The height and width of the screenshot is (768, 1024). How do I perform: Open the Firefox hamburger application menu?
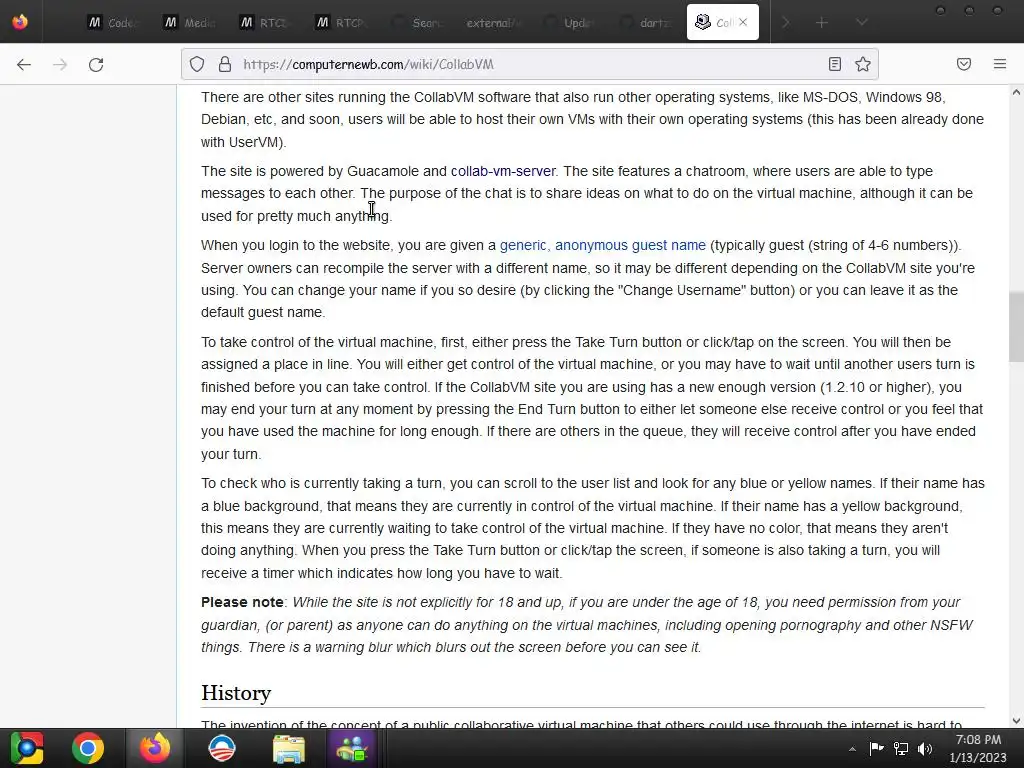1000,64
